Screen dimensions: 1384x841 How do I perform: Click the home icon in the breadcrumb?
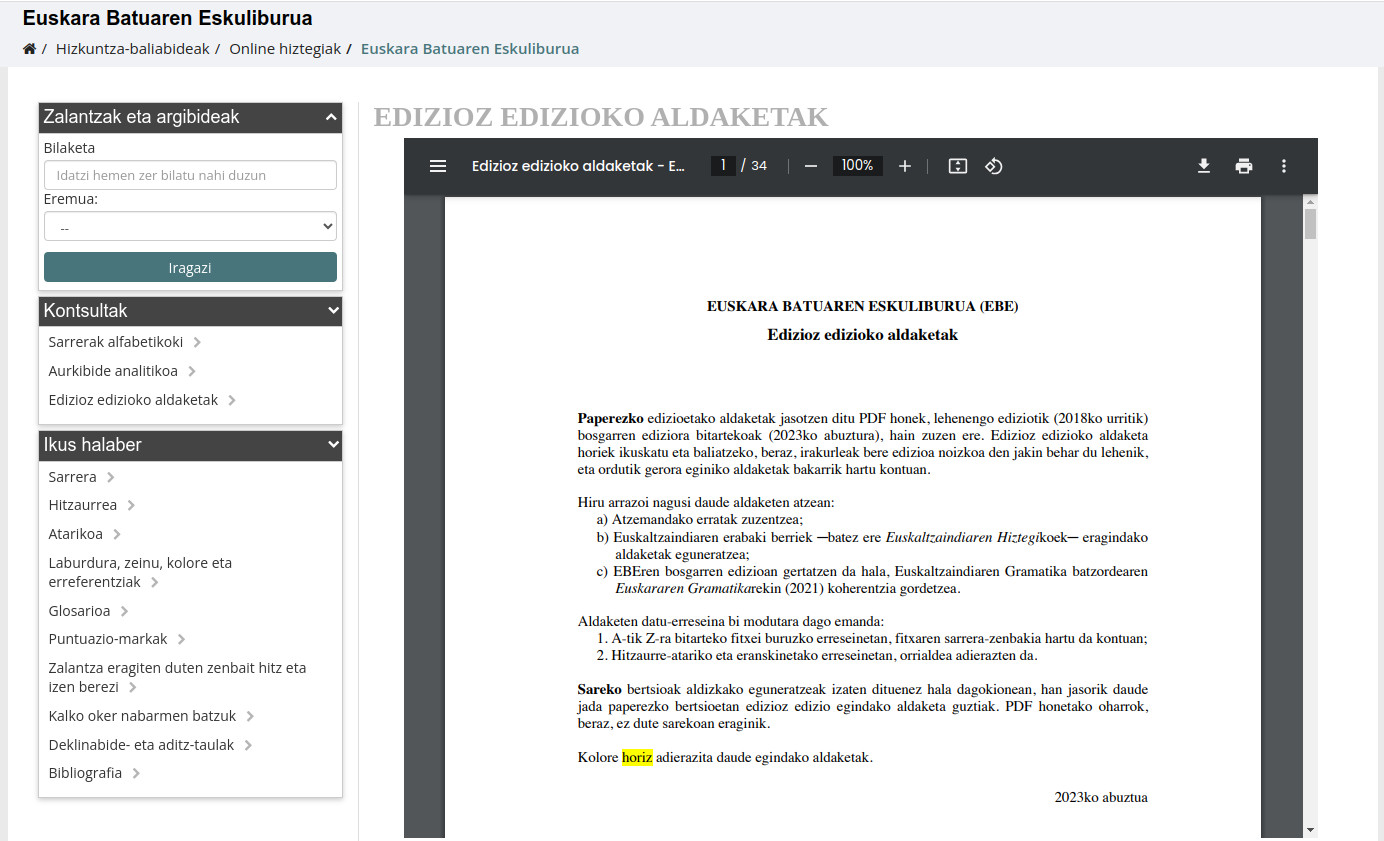30,49
